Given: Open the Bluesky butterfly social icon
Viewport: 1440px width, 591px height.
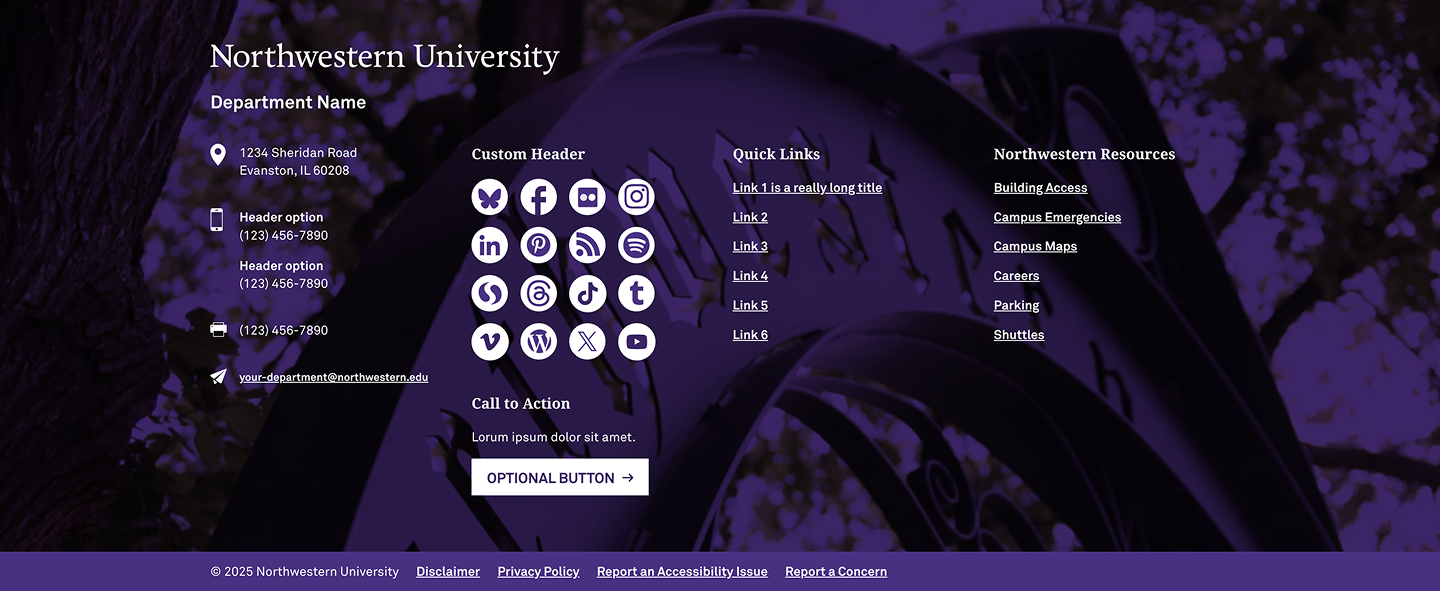Looking at the screenshot, I should (x=490, y=197).
